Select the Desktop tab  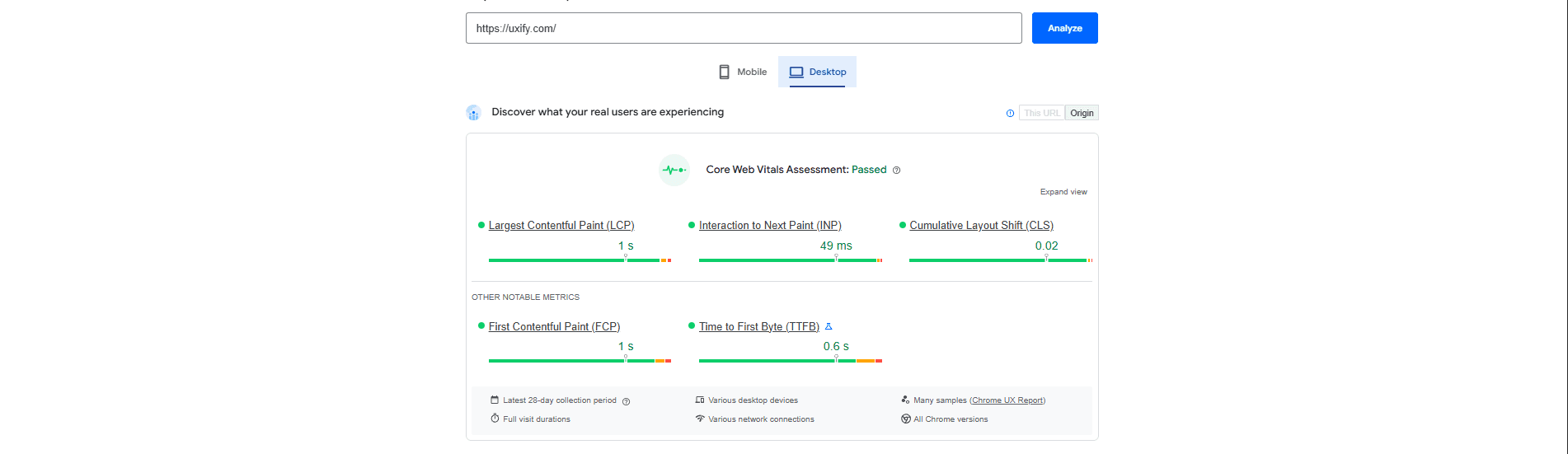point(817,72)
